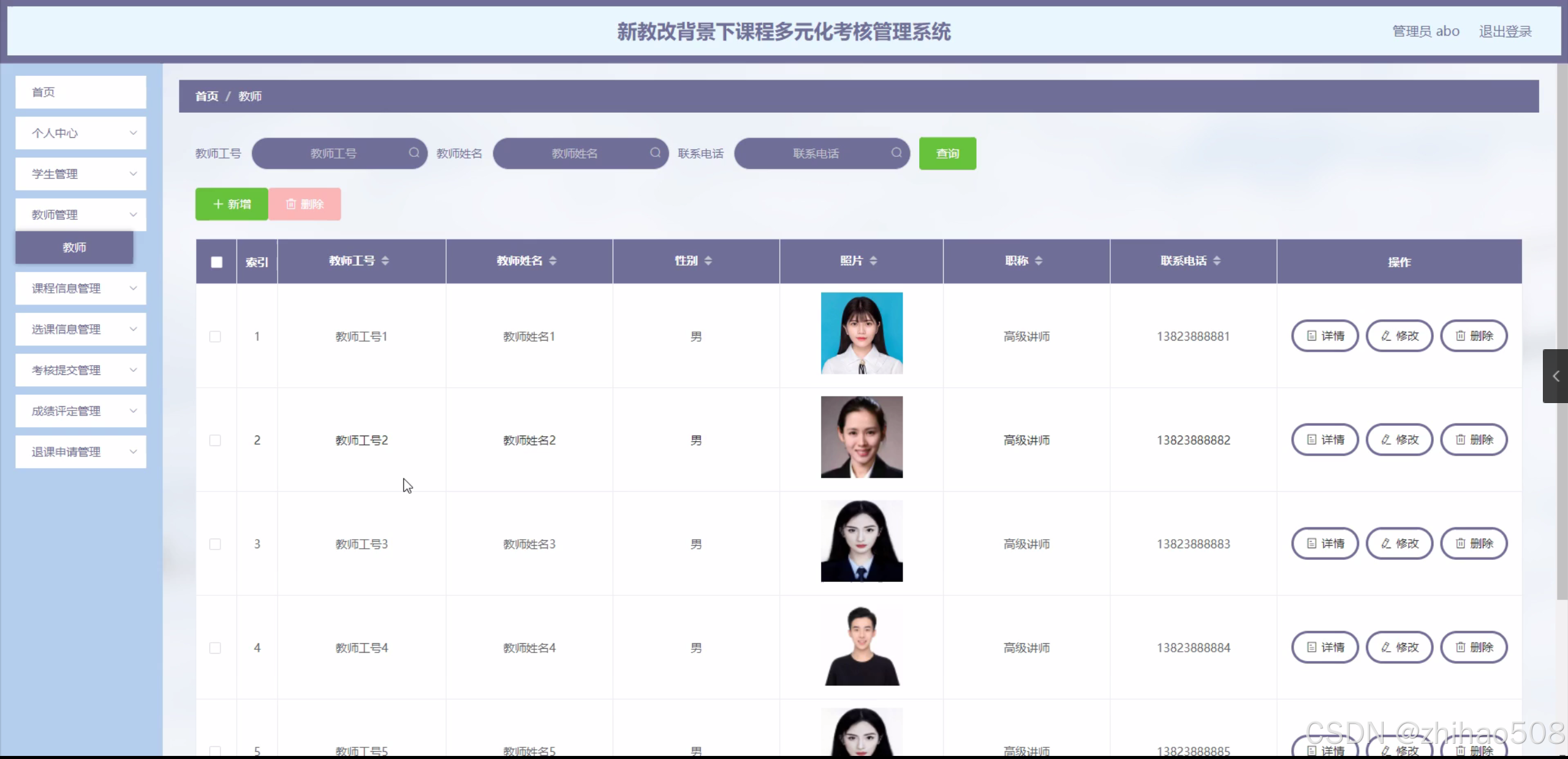1568x759 pixels.
Task: Sort table by 教师工号 column arrows
Action: pos(385,261)
